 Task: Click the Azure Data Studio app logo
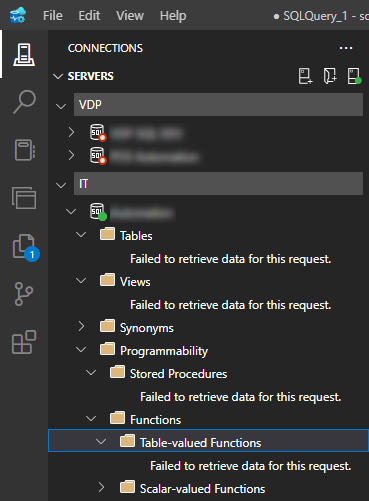coord(18,15)
